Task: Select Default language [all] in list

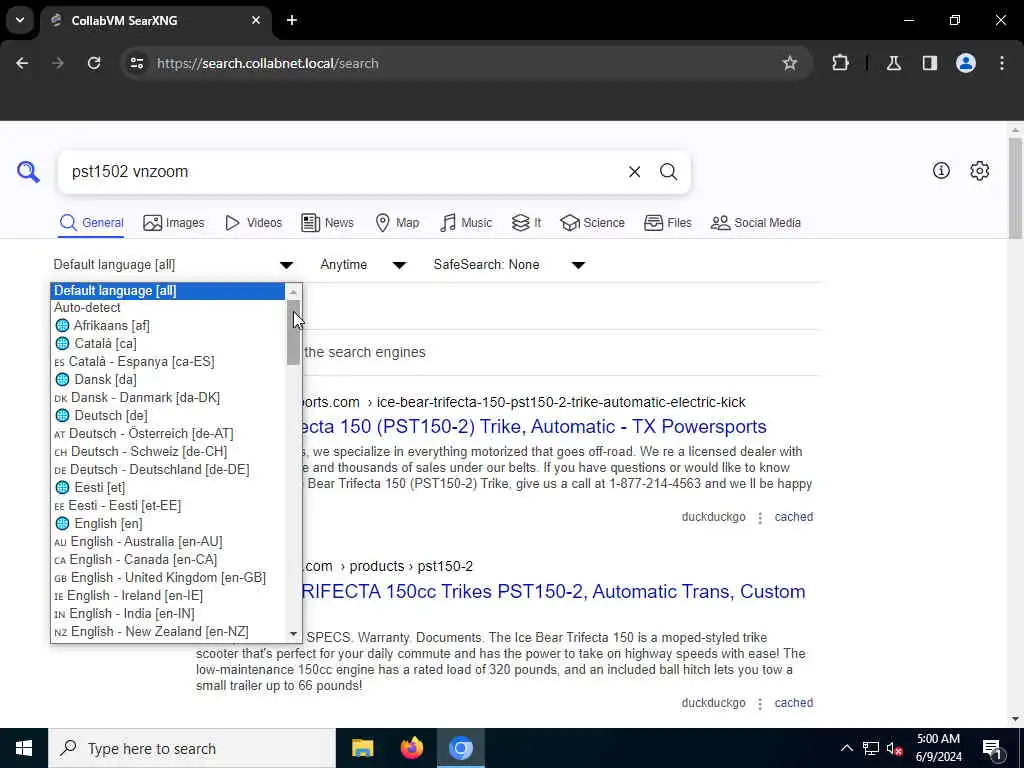Action: coord(168,291)
